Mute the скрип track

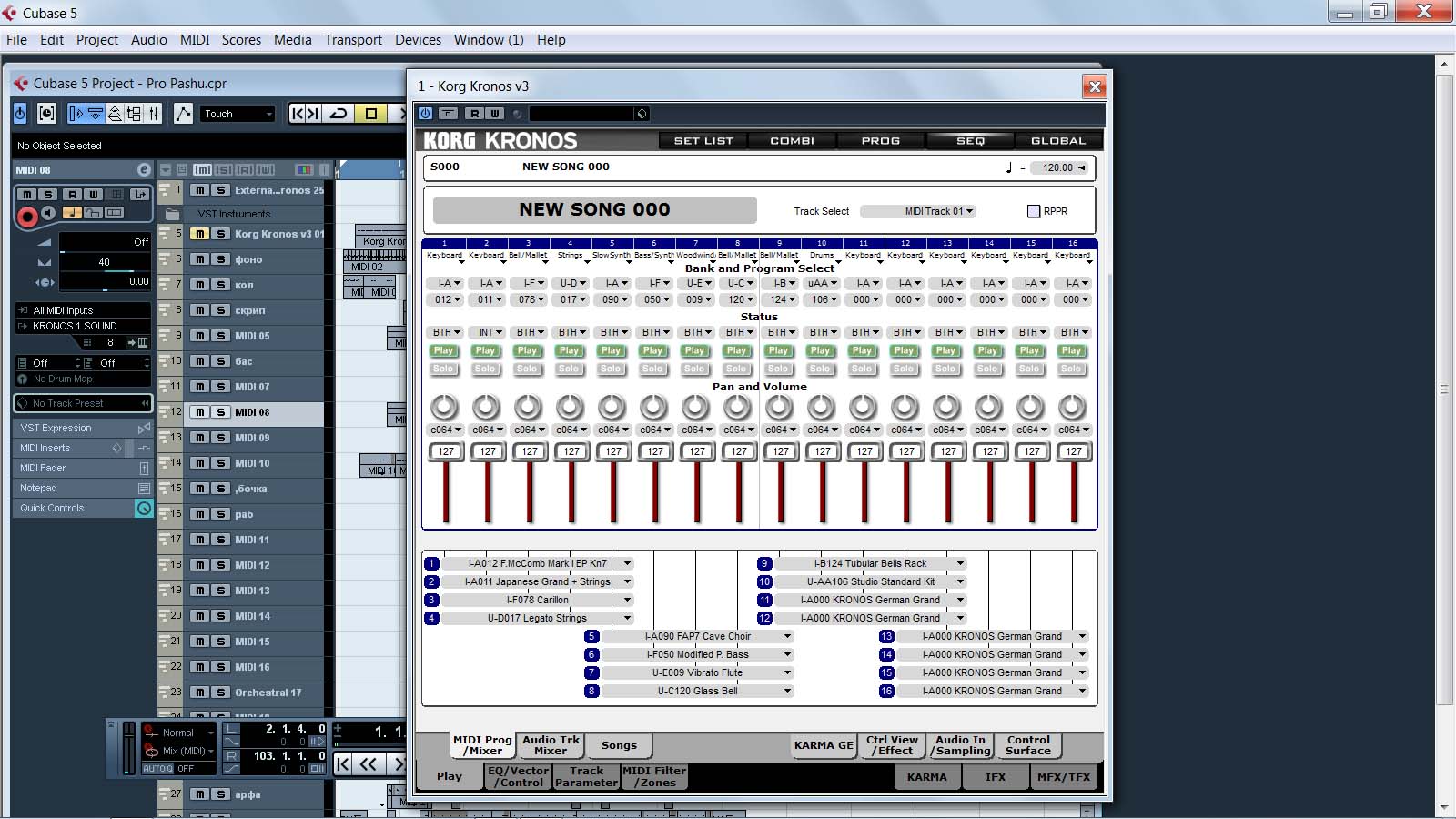200,310
